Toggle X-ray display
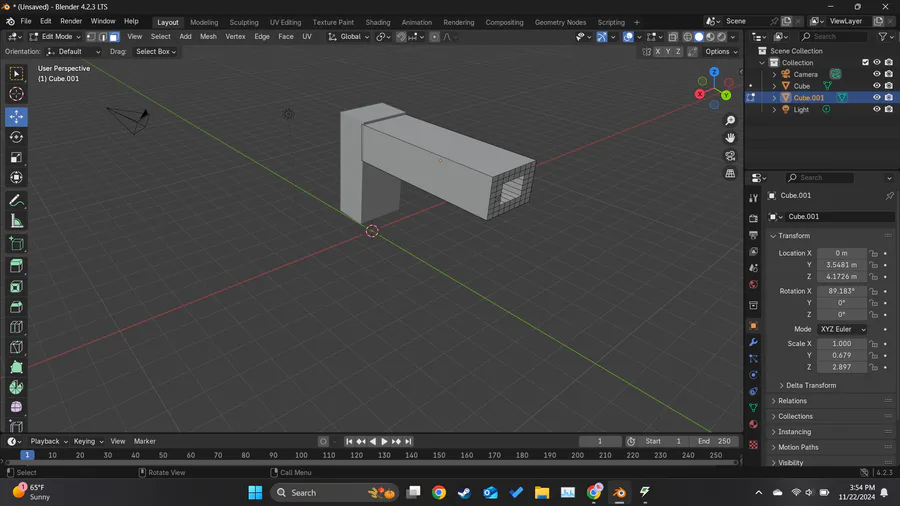The image size is (900, 506). (673, 37)
